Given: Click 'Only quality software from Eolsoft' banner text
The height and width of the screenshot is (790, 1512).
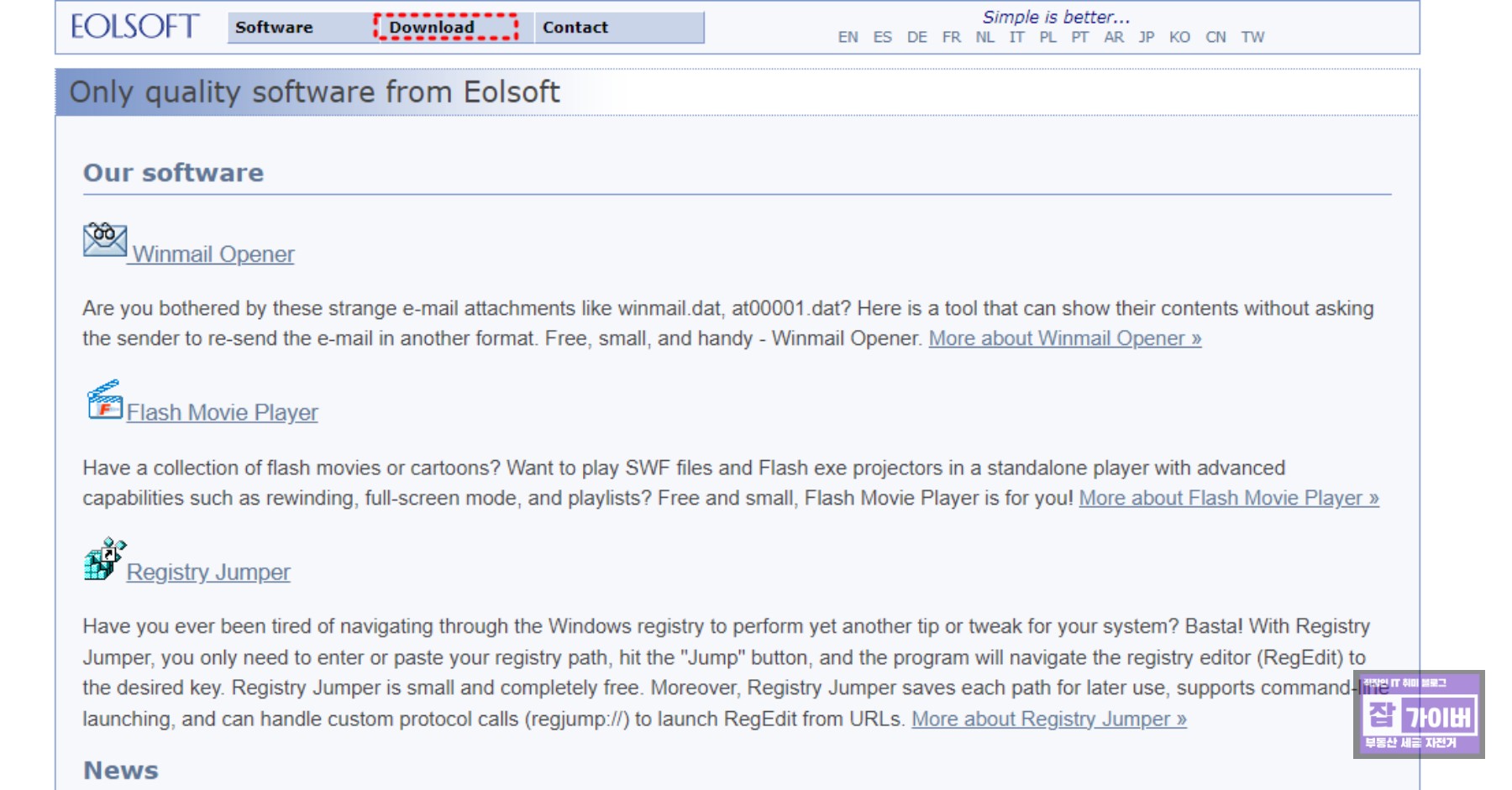Looking at the screenshot, I should [314, 92].
